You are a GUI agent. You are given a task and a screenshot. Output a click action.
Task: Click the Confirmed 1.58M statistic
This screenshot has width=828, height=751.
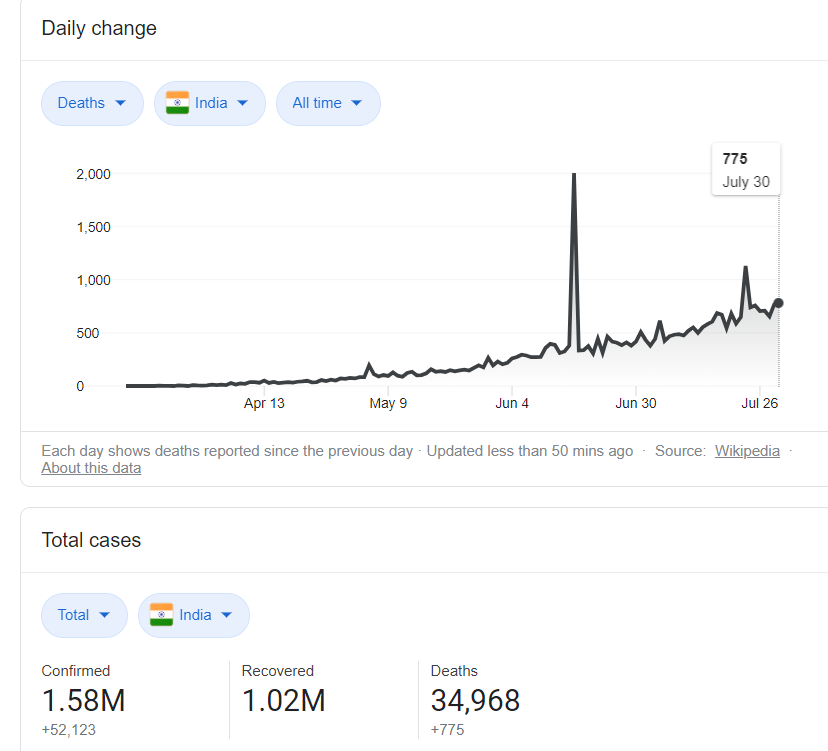83,699
